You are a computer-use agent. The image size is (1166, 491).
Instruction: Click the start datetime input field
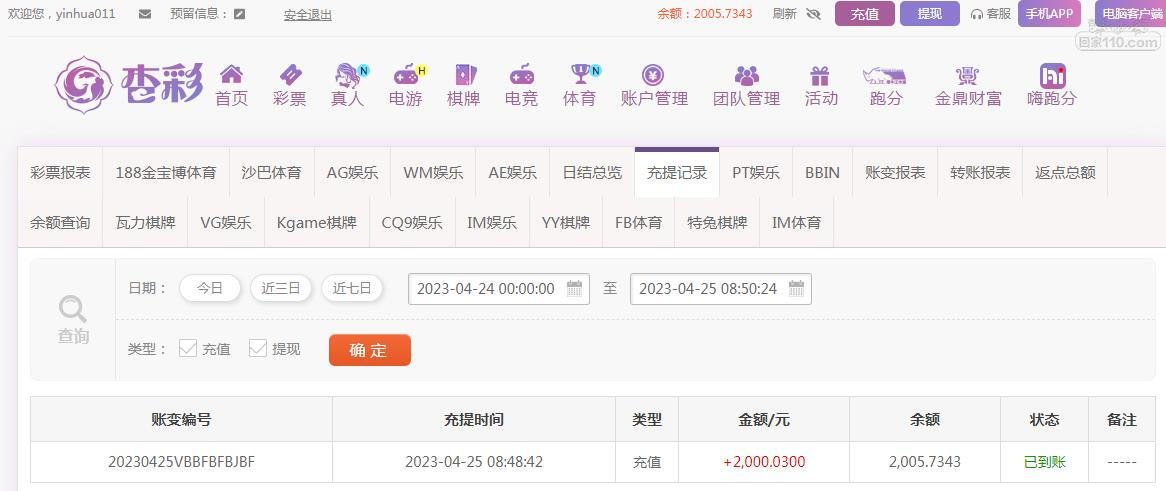(499, 289)
